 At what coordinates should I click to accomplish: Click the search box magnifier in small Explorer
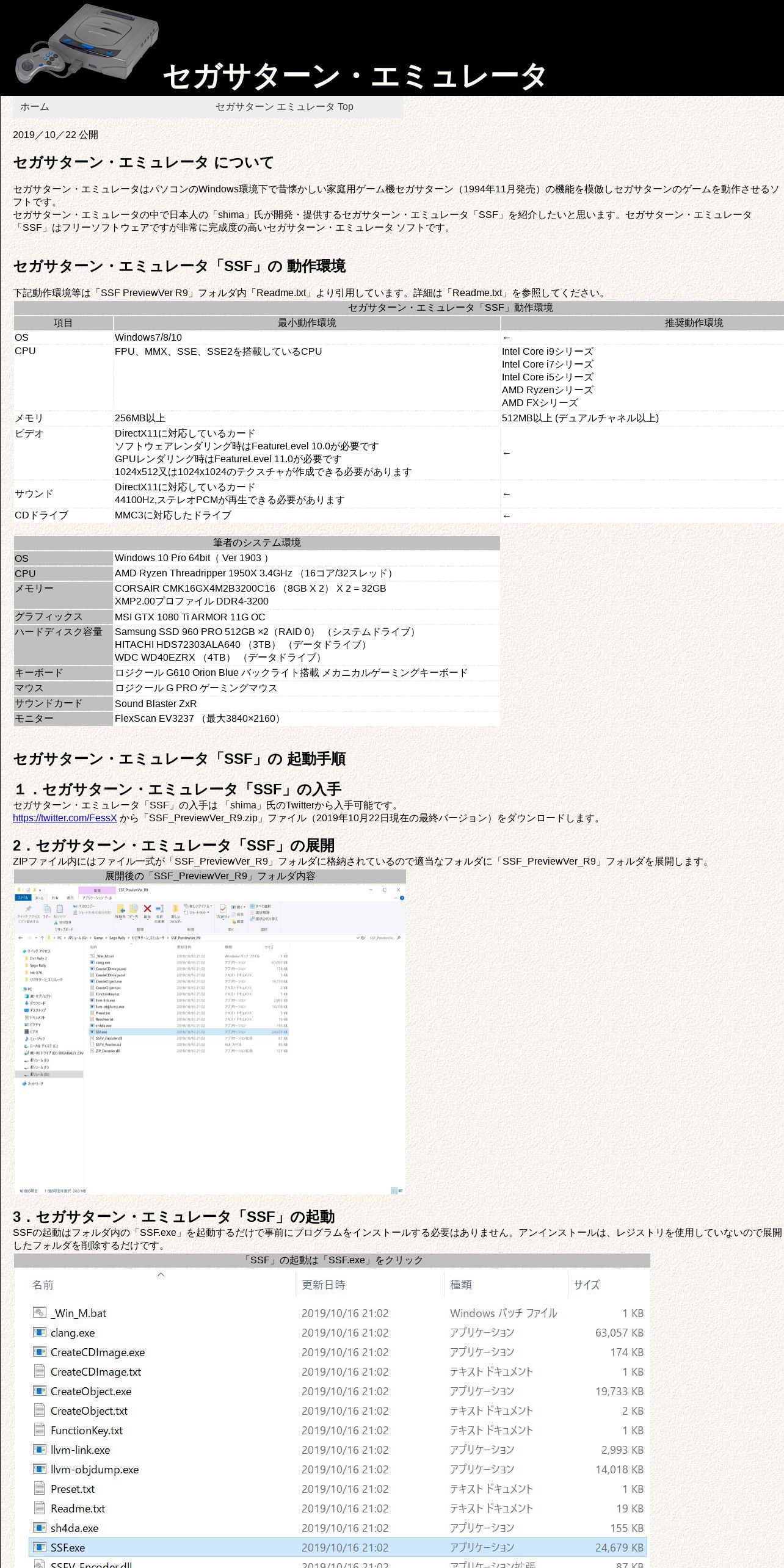click(x=399, y=938)
